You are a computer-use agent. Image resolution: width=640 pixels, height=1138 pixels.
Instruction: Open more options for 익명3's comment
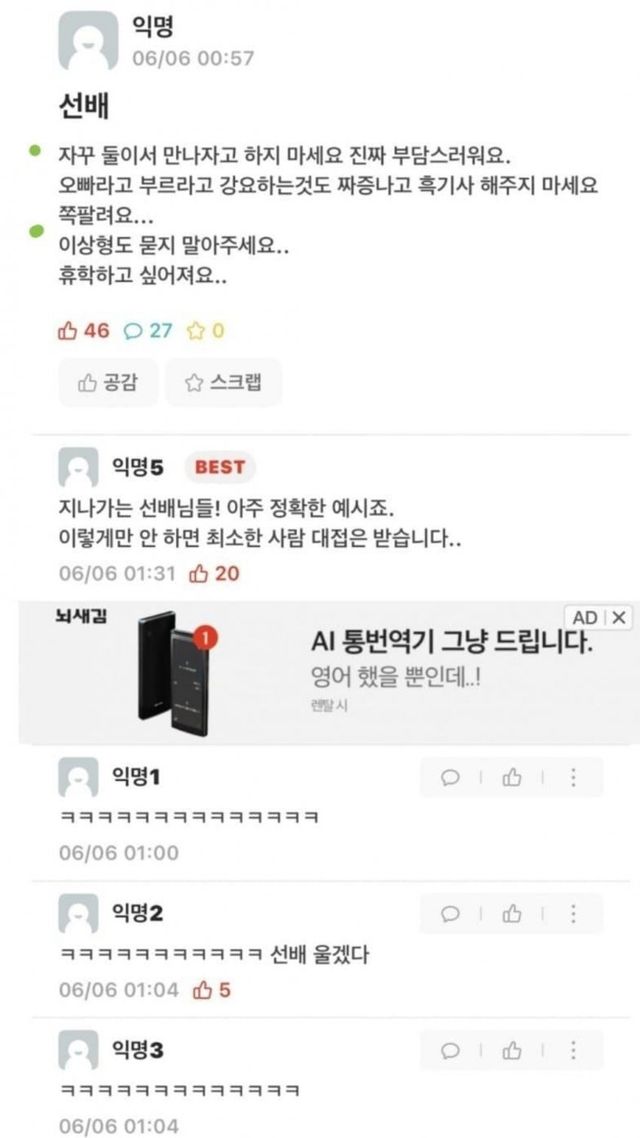coord(573,1050)
